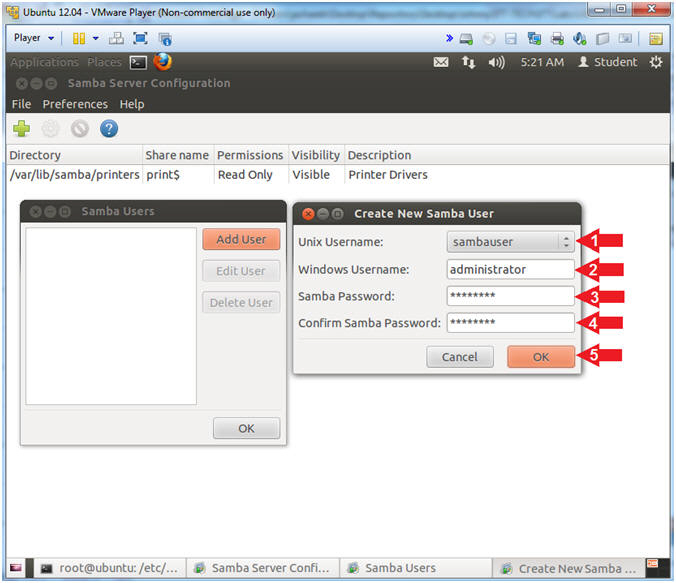Open the Unix Username sambauser combo box

click(x=510, y=242)
